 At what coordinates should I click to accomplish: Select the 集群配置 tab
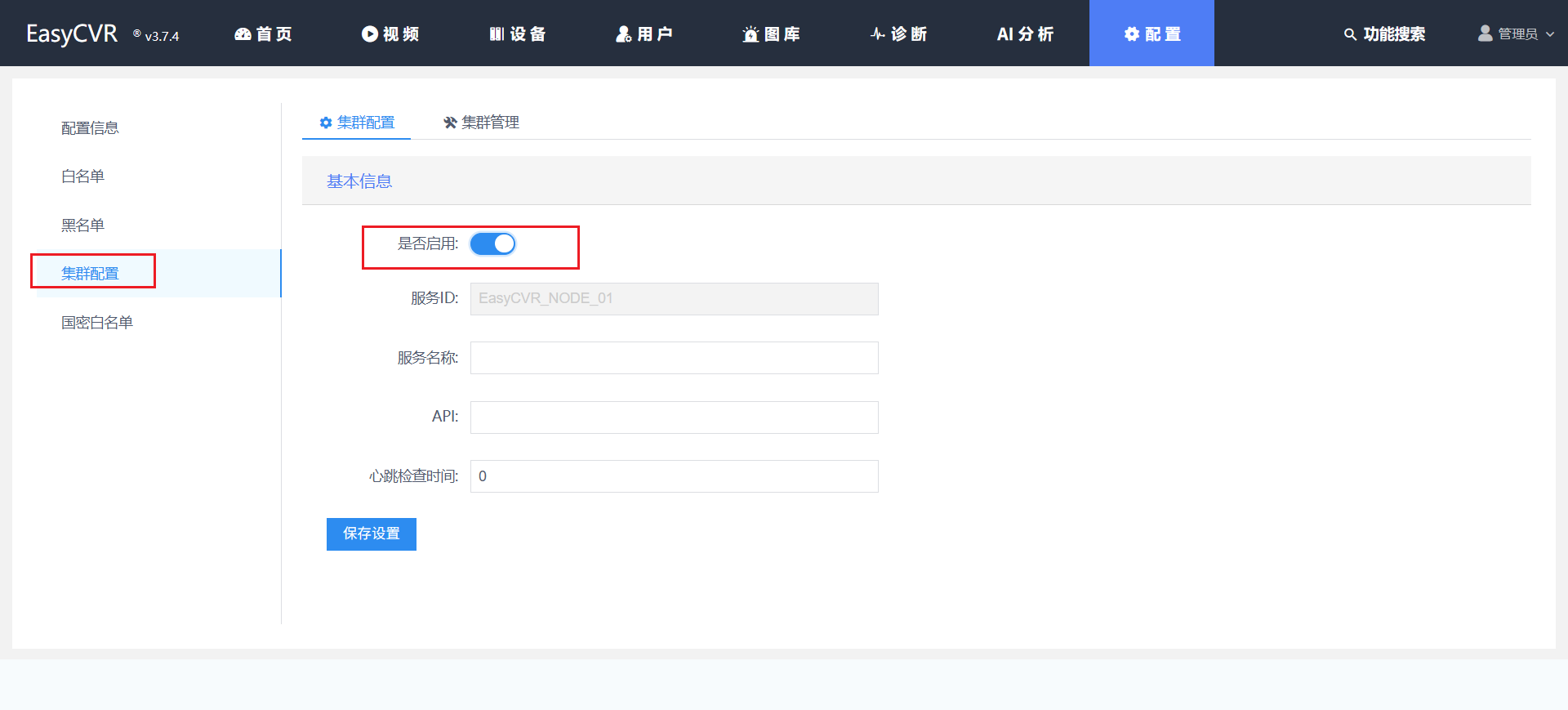click(357, 123)
